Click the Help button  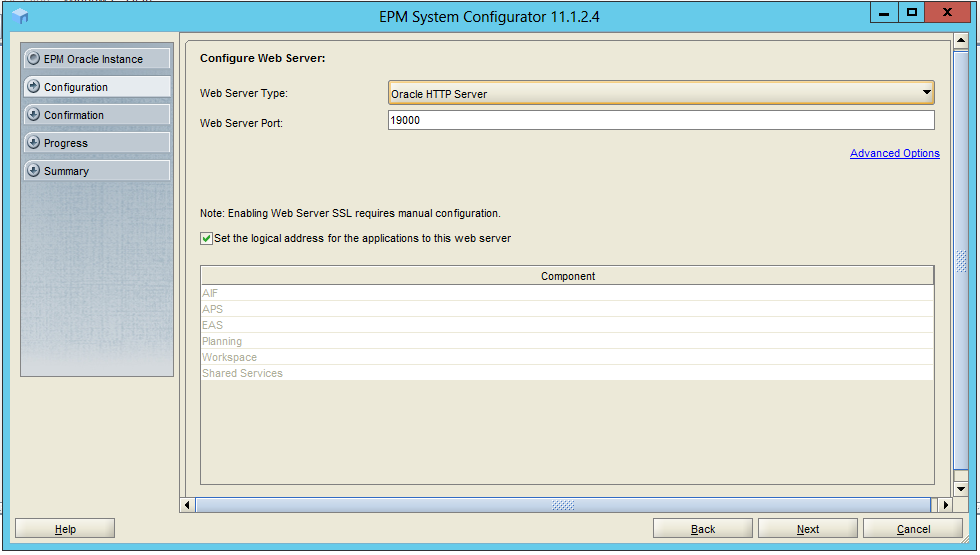click(65, 529)
